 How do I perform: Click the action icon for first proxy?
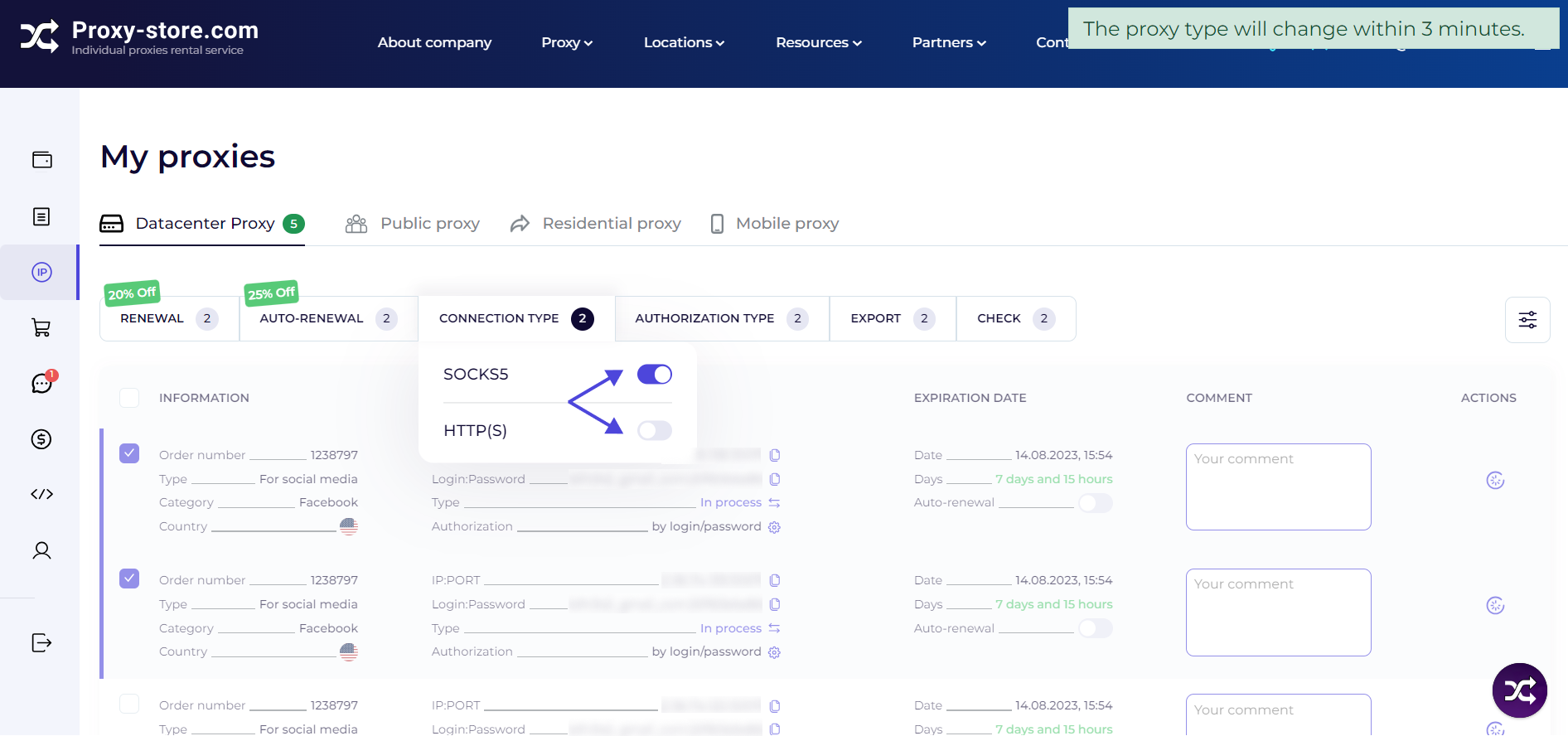coord(1495,481)
